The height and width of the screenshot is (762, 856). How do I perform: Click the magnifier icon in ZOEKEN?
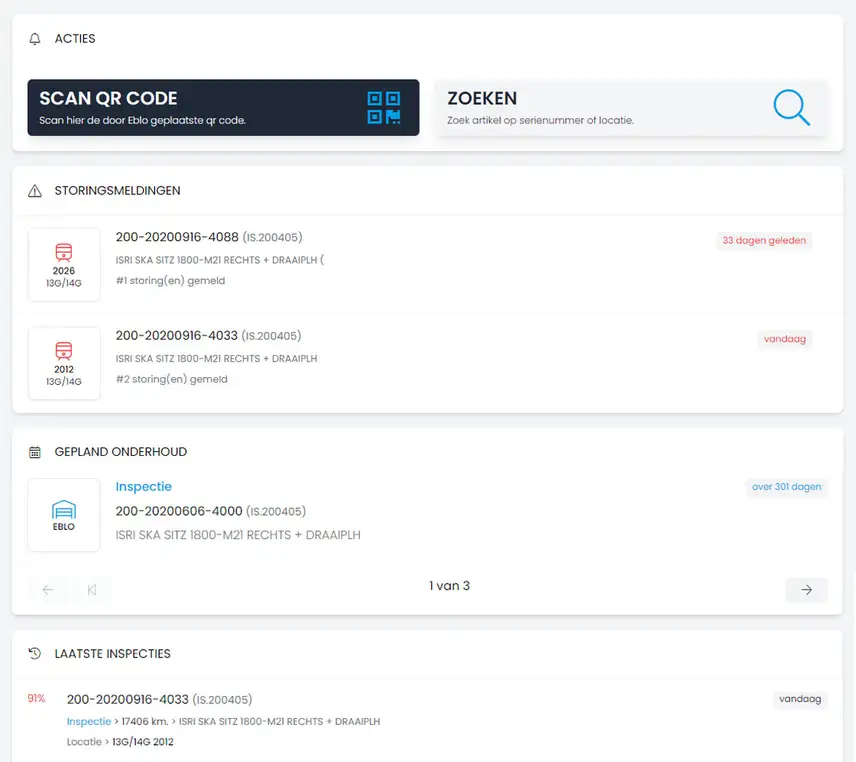click(791, 106)
